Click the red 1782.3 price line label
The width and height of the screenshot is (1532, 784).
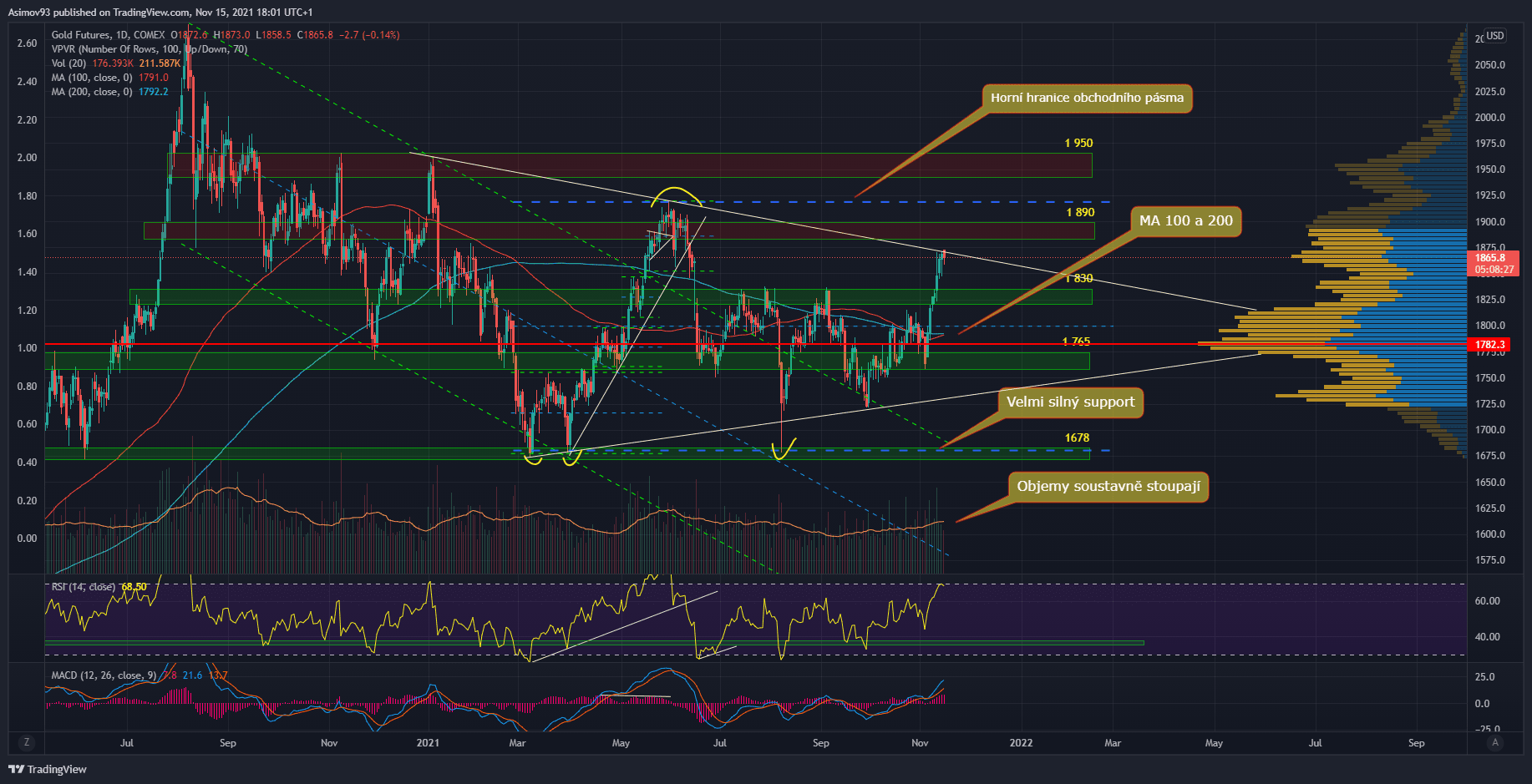coord(1489,344)
